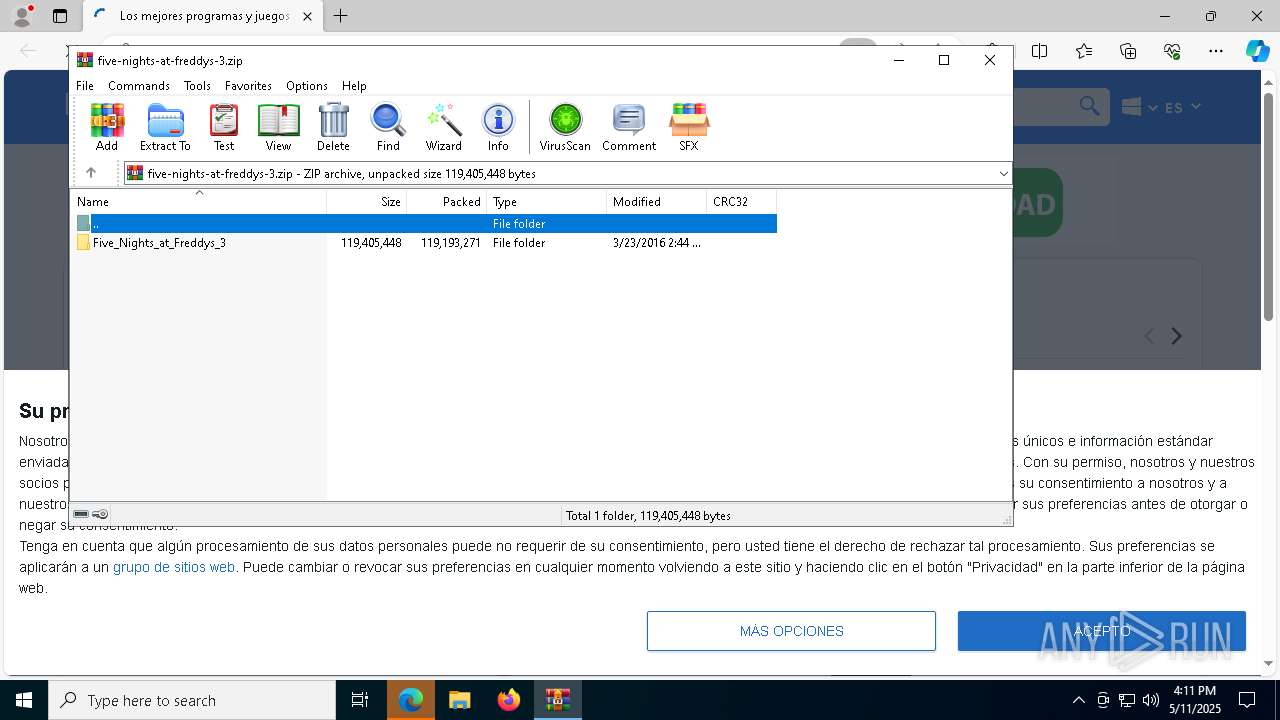The image size is (1280, 720).
Task: Click the MÁS OPCIONES button
Action: click(x=791, y=631)
